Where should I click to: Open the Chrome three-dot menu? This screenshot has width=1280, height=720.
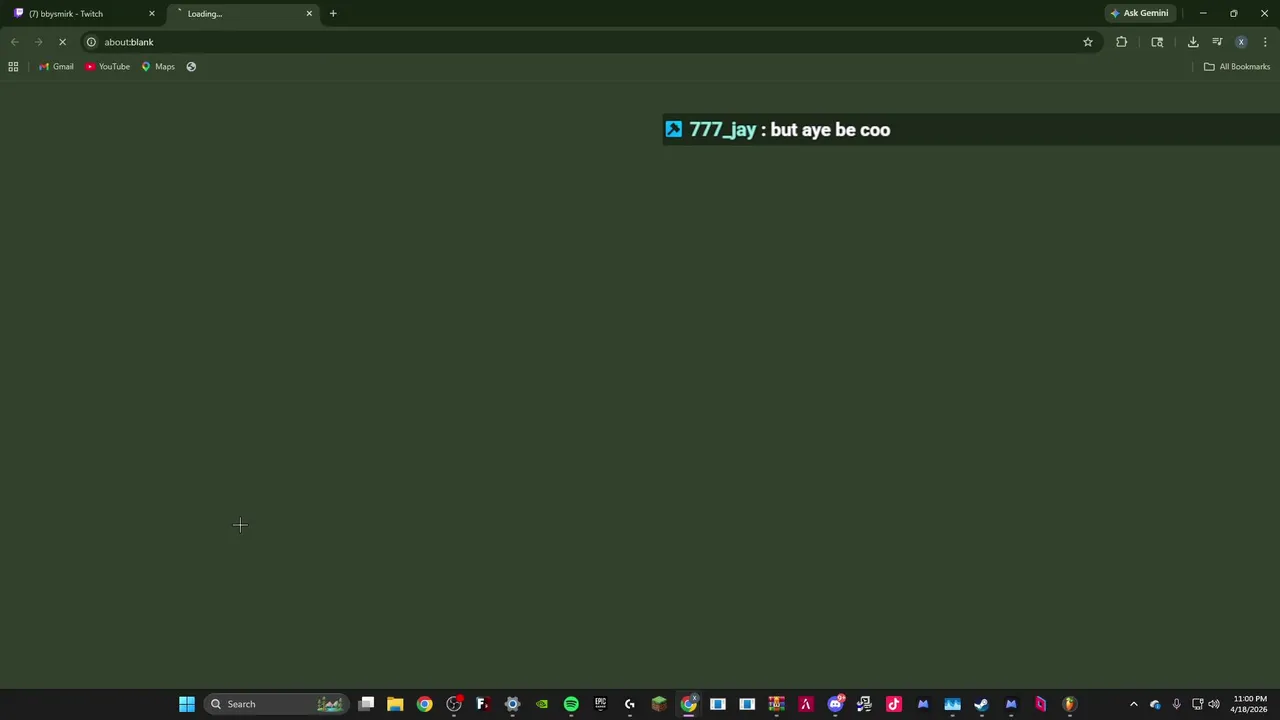(x=1265, y=42)
